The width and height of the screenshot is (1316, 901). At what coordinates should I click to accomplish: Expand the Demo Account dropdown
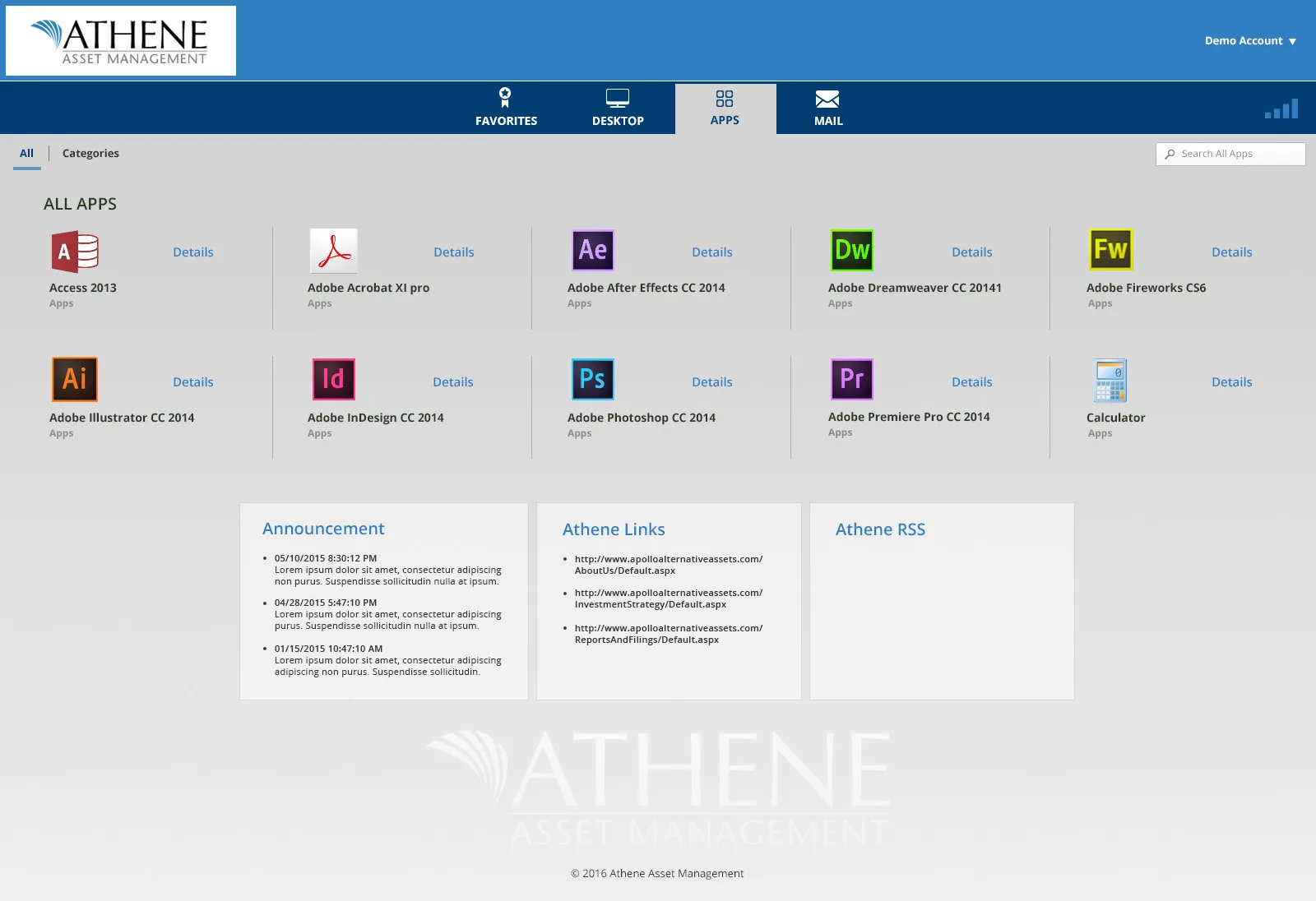1250,40
